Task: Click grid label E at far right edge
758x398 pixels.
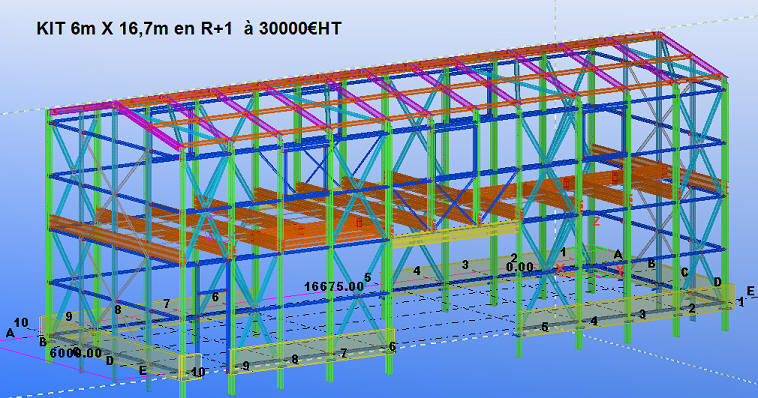Action: [x=750, y=291]
